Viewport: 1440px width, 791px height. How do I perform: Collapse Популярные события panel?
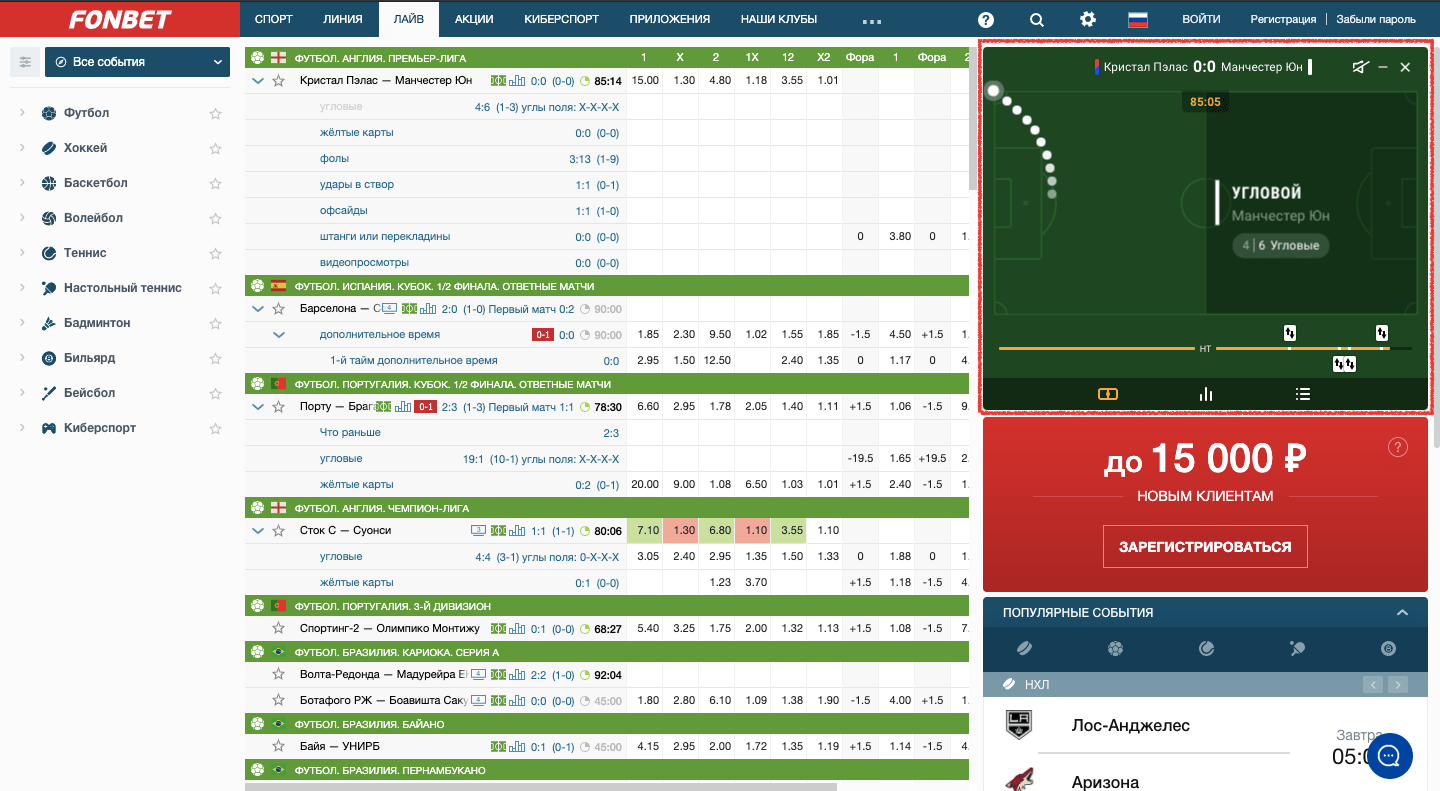pyautogui.click(x=1402, y=613)
